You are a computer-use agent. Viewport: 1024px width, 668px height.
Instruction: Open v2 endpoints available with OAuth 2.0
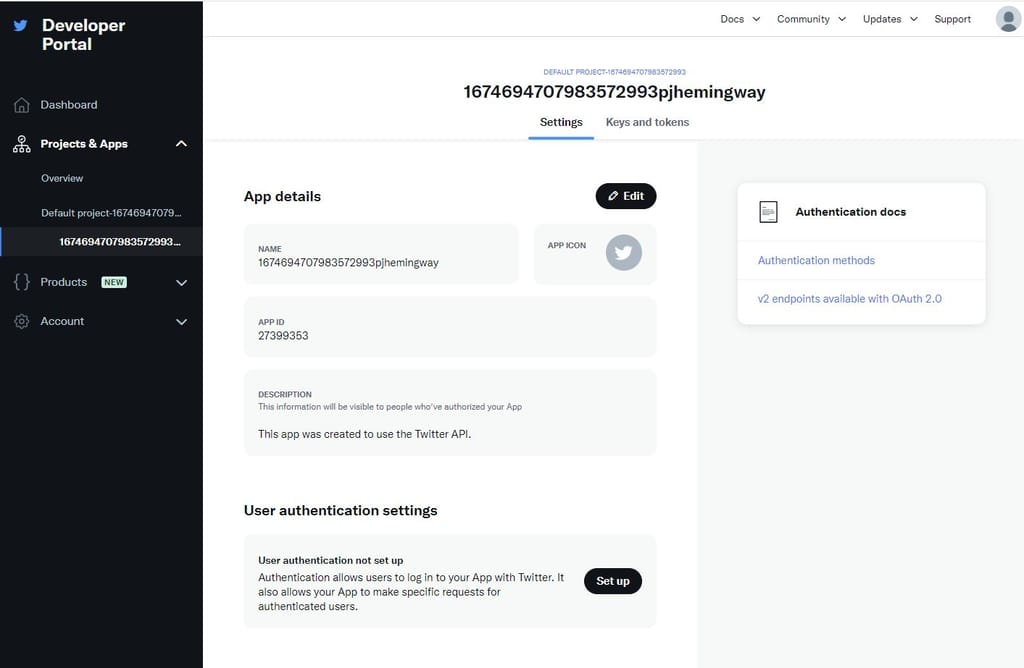coord(850,298)
